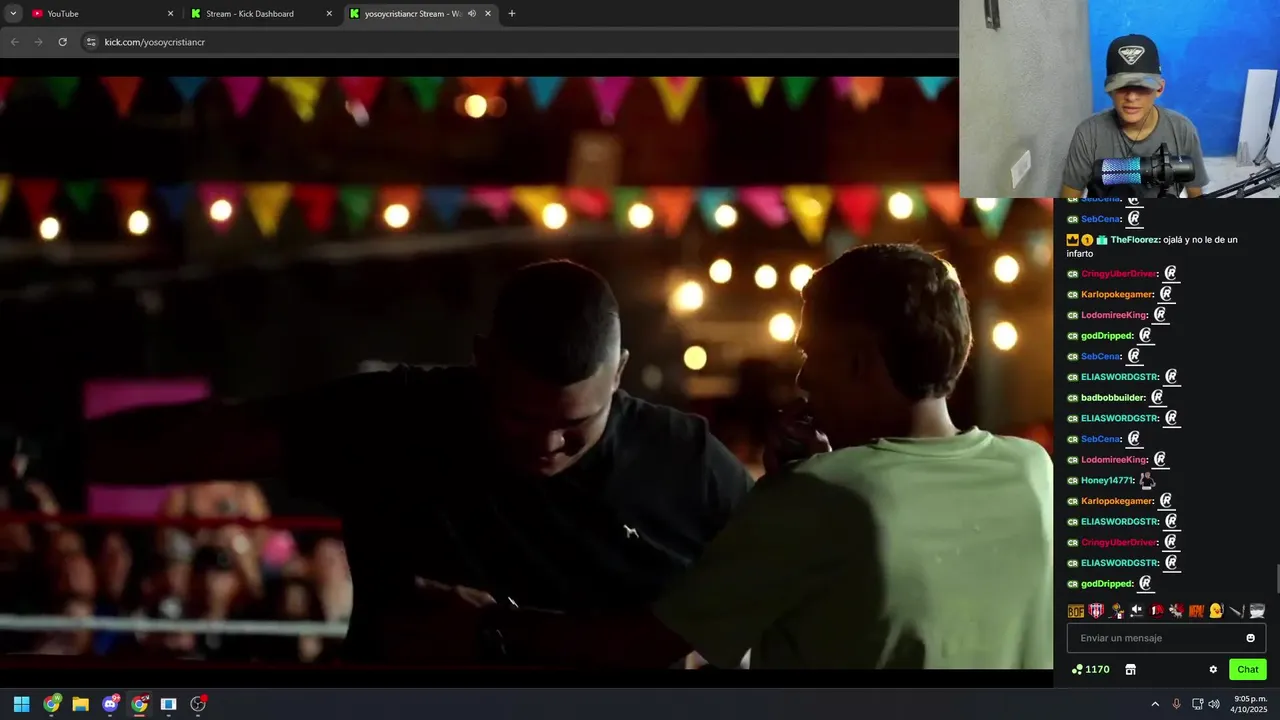
Task: Open TheFloorez's chat profile
Action: pyautogui.click(x=1136, y=240)
